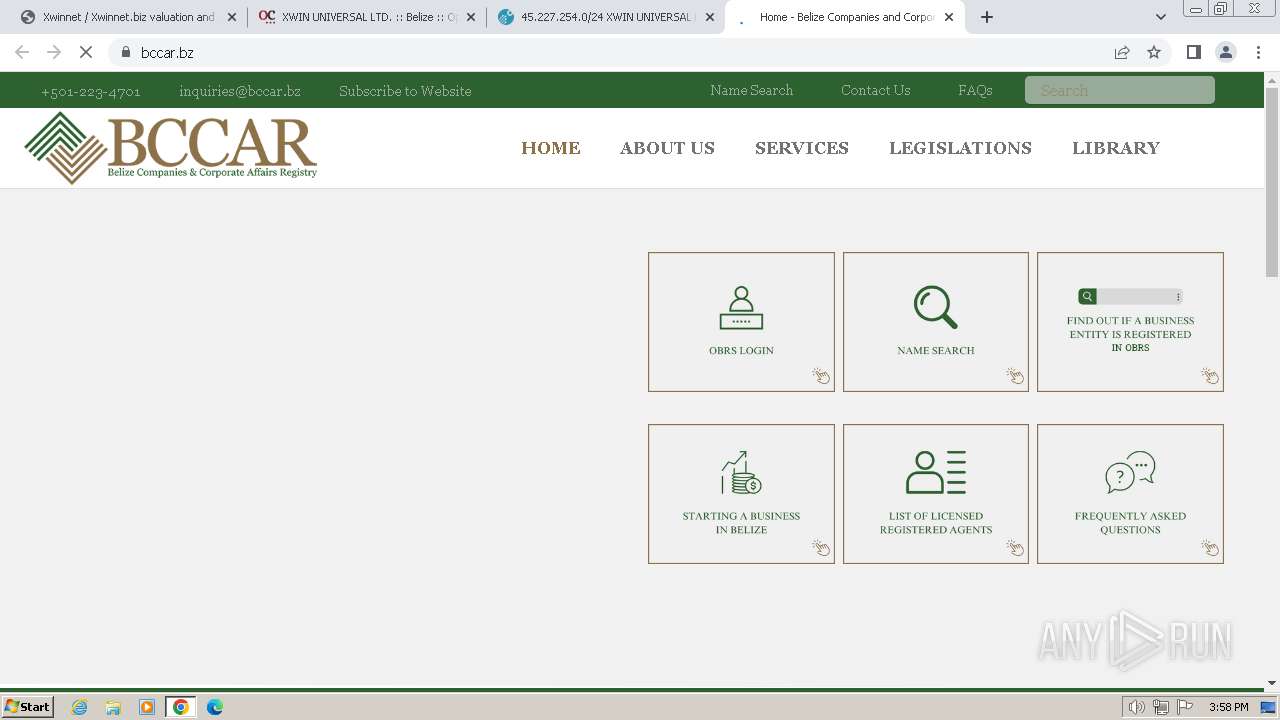Open the volume control in system tray
Image resolution: width=1280 pixels, height=720 pixels.
pyautogui.click(x=1136, y=707)
